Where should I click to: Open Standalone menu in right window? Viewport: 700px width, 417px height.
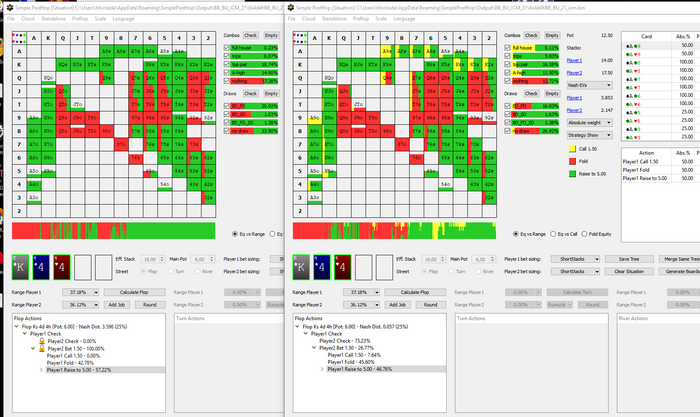pos(334,19)
